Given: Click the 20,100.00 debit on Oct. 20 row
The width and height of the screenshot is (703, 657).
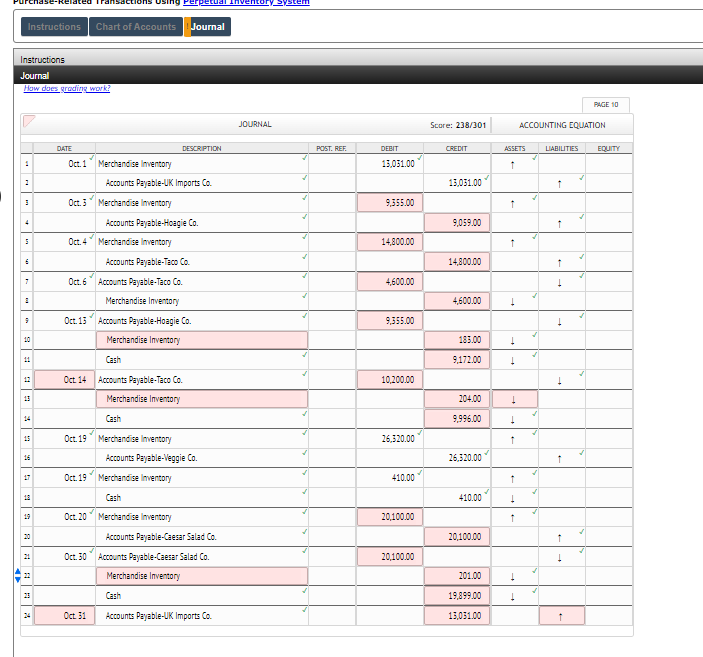Looking at the screenshot, I should point(390,517).
